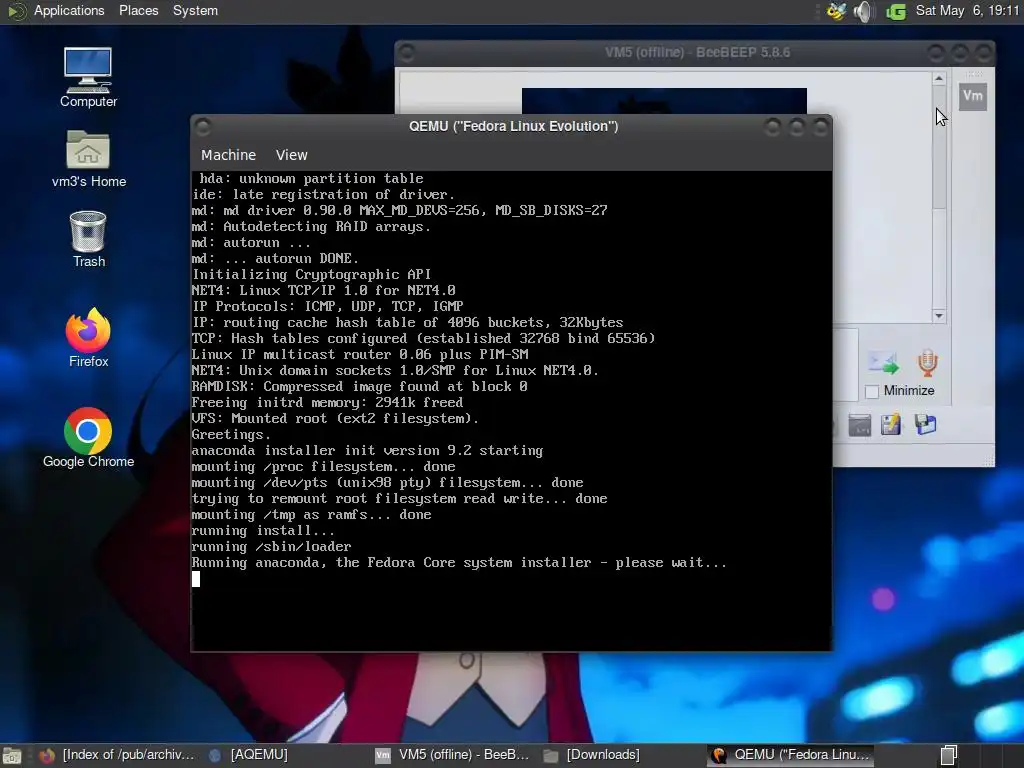The height and width of the screenshot is (768, 1024).
Task: Click the send message icon in BeeBEEP
Action: coord(883,363)
